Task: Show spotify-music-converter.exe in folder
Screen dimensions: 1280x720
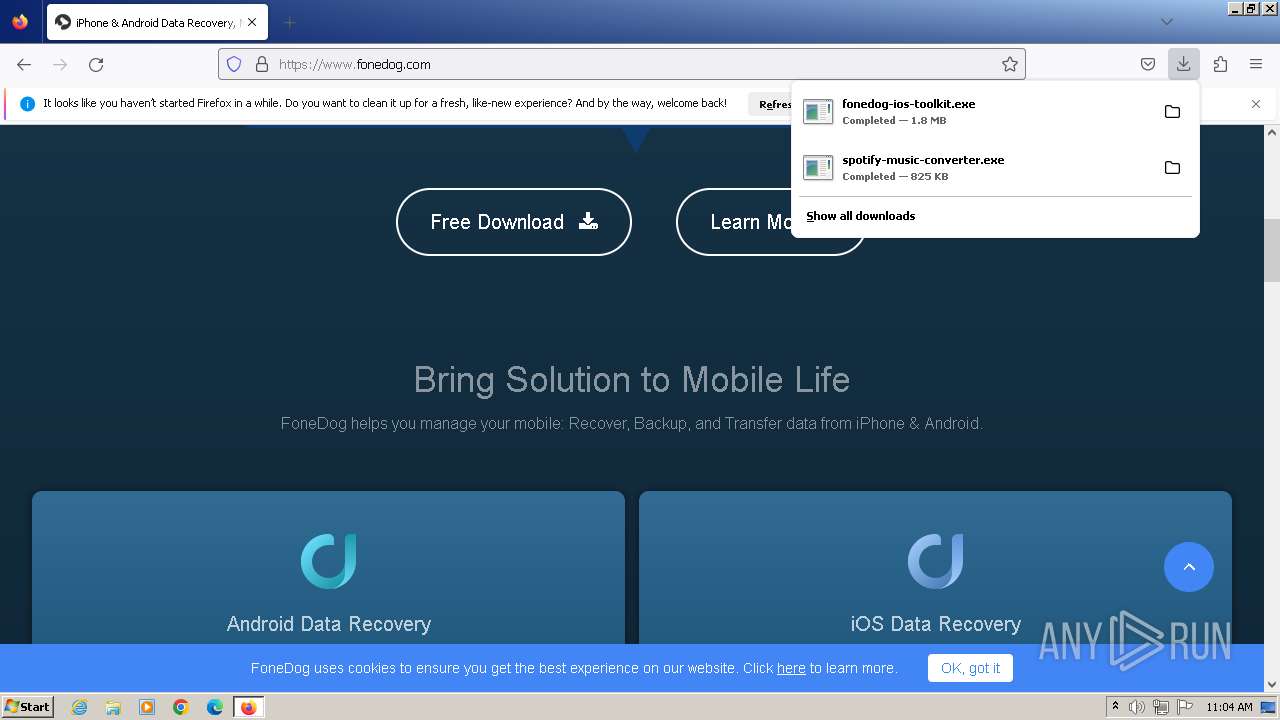Action: point(1172,167)
